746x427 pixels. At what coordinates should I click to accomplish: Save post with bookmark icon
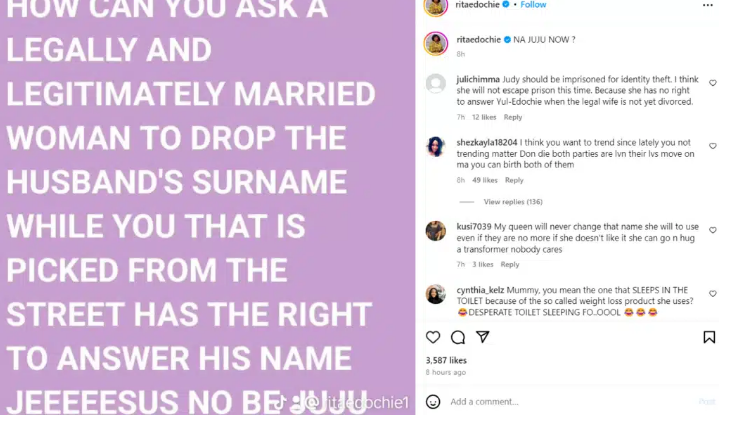pos(709,337)
